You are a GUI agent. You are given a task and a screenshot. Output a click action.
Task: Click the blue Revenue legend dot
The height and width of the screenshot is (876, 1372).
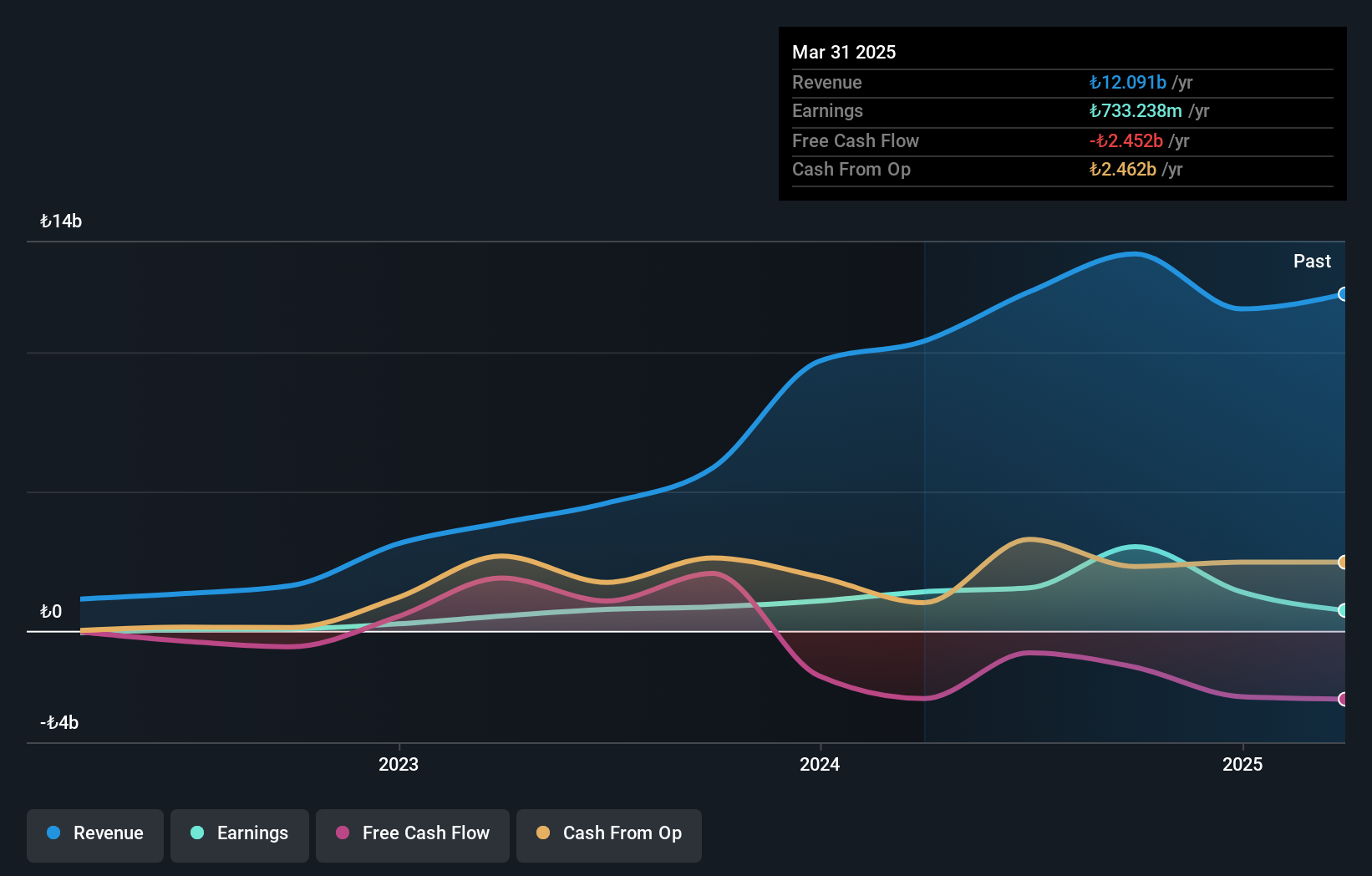click(x=53, y=833)
